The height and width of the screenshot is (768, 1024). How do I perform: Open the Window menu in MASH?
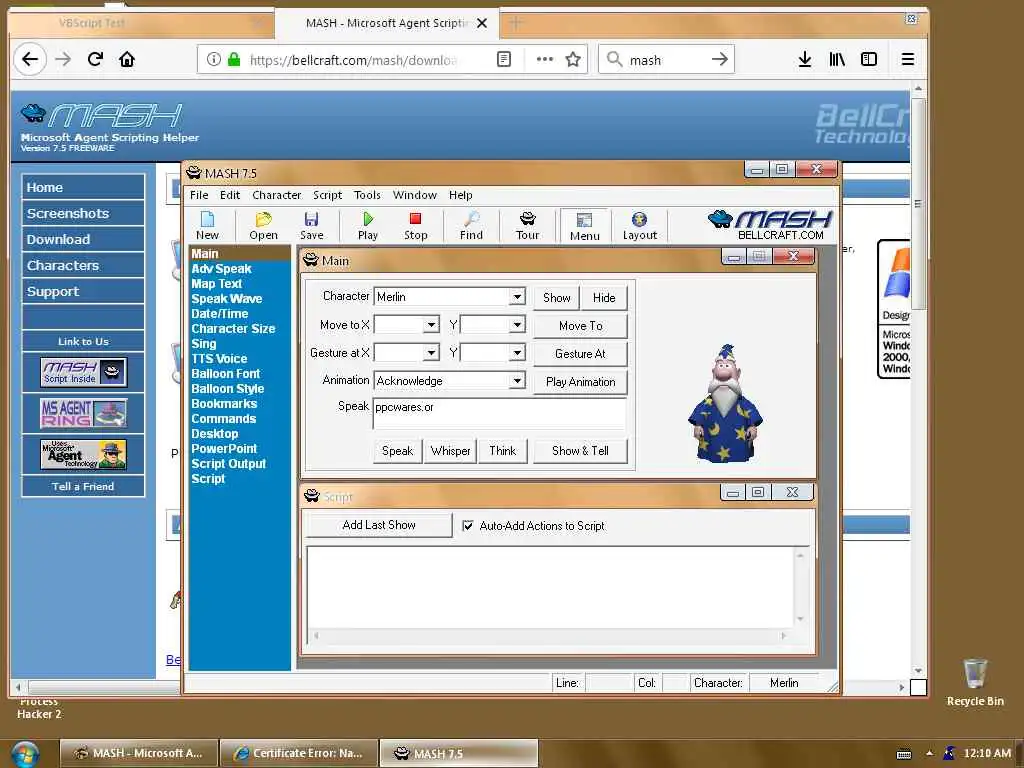(415, 195)
